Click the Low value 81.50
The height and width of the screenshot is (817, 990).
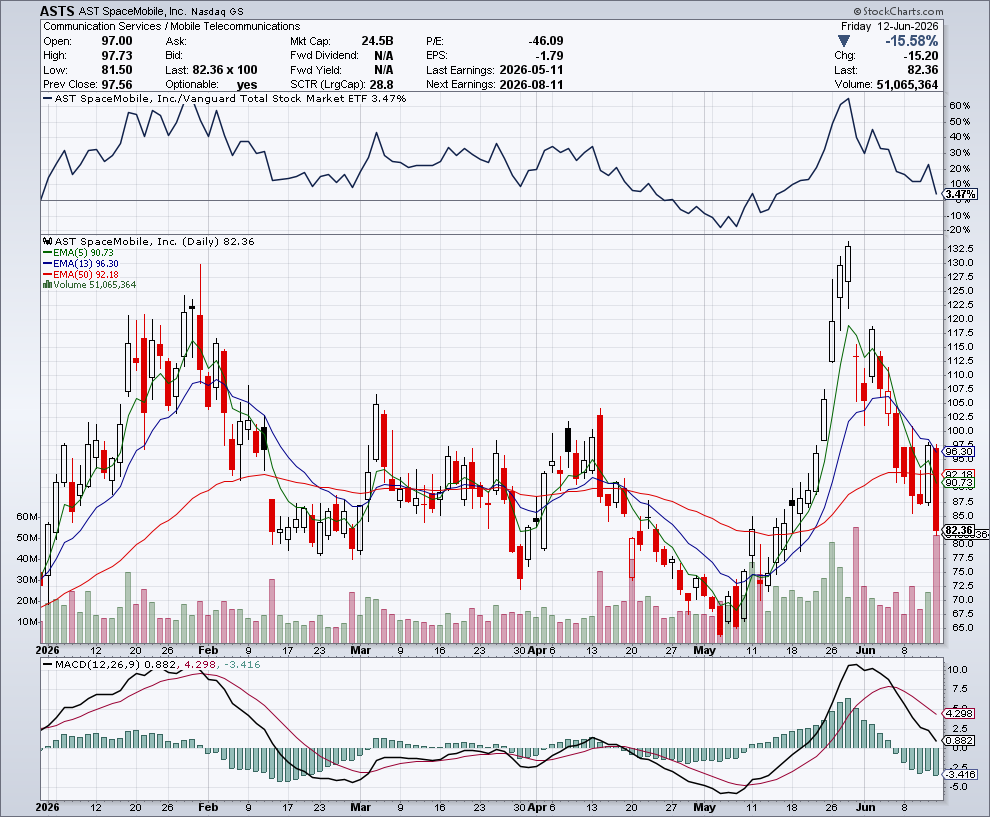tap(117, 70)
